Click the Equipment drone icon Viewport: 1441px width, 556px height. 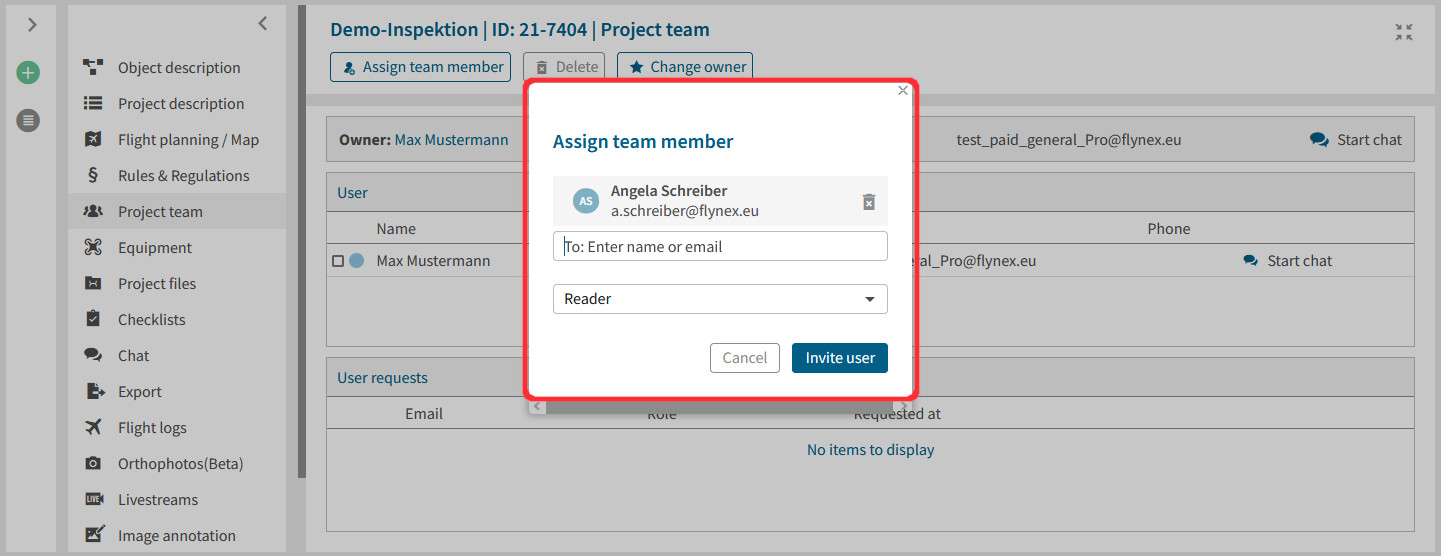93,247
